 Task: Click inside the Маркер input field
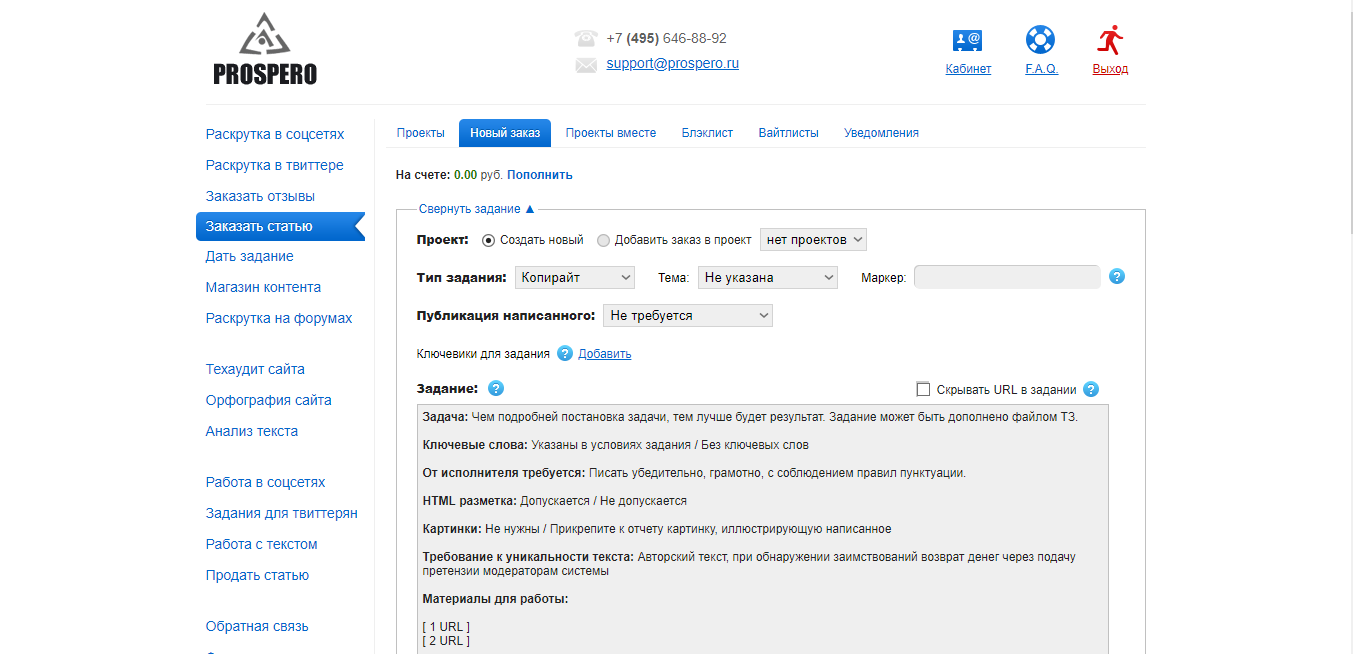click(x=1006, y=276)
